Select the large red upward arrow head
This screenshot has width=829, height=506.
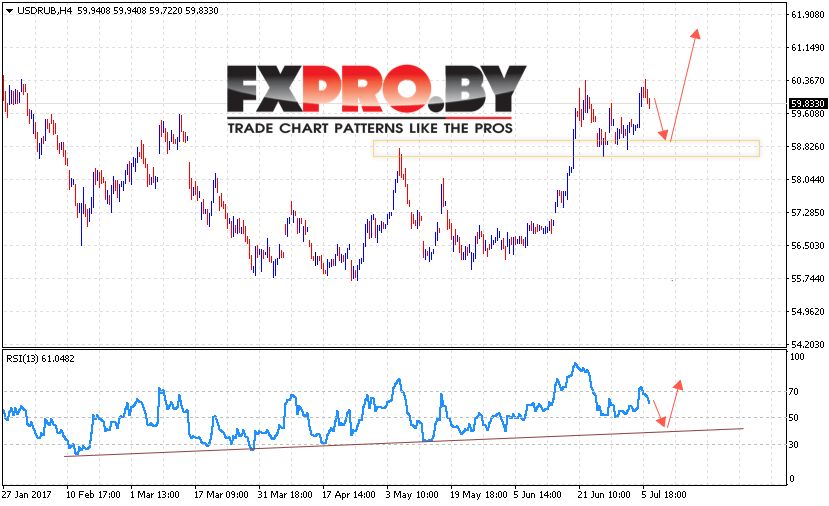click(x=695, y=34)
